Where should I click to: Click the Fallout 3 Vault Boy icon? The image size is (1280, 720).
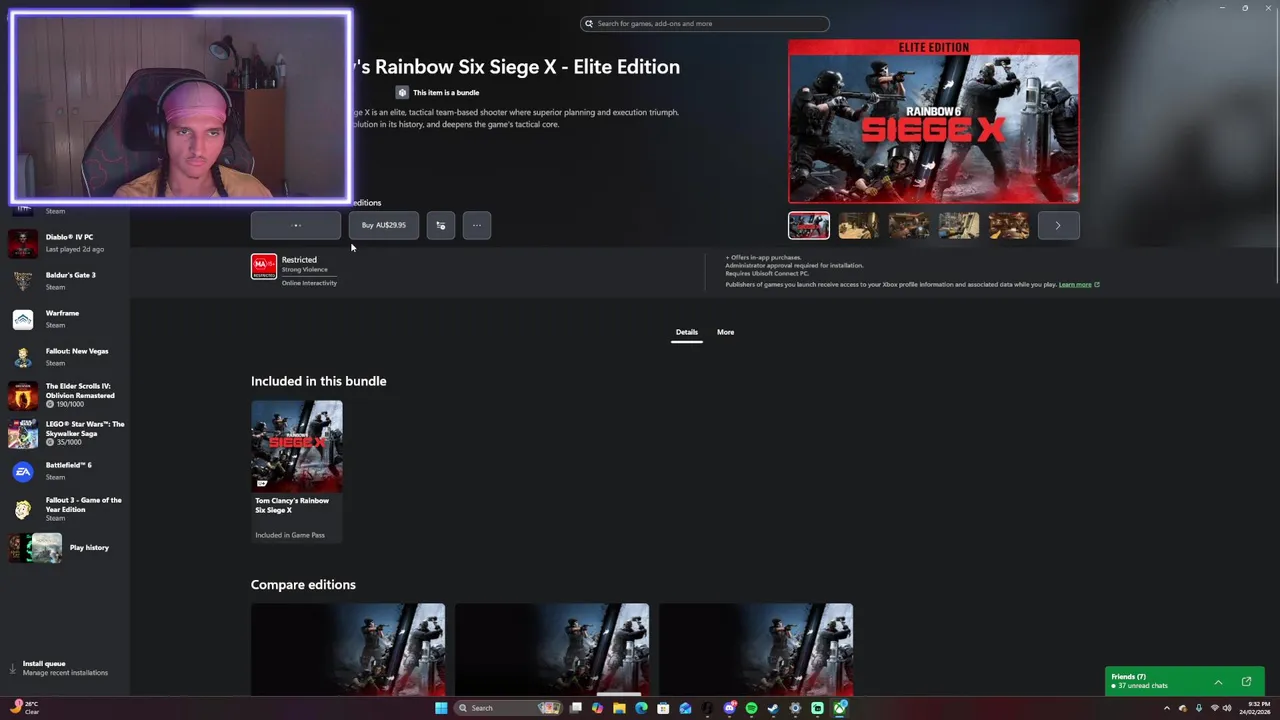pyautogui.click(x=23, y=509)
